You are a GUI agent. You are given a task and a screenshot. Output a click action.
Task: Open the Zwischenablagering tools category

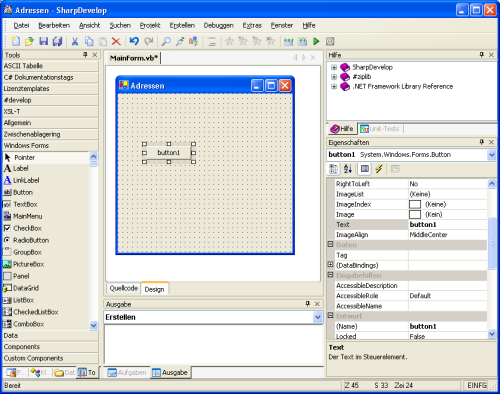coord(51,134)
